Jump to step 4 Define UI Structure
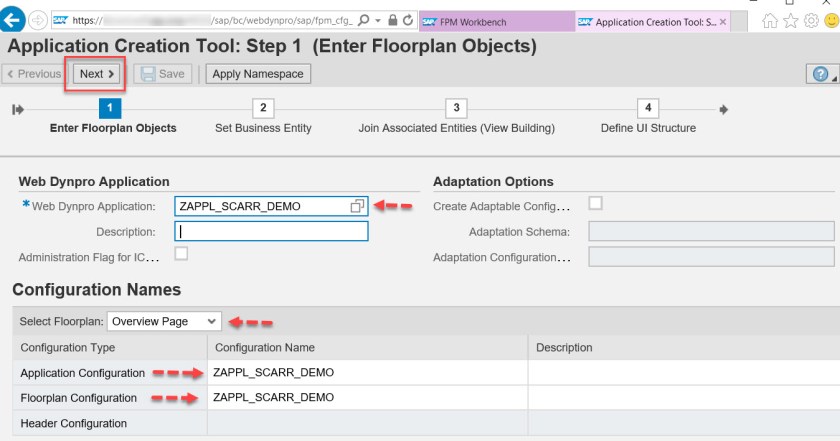The image size is (840, 441). (x=648, y=108)
